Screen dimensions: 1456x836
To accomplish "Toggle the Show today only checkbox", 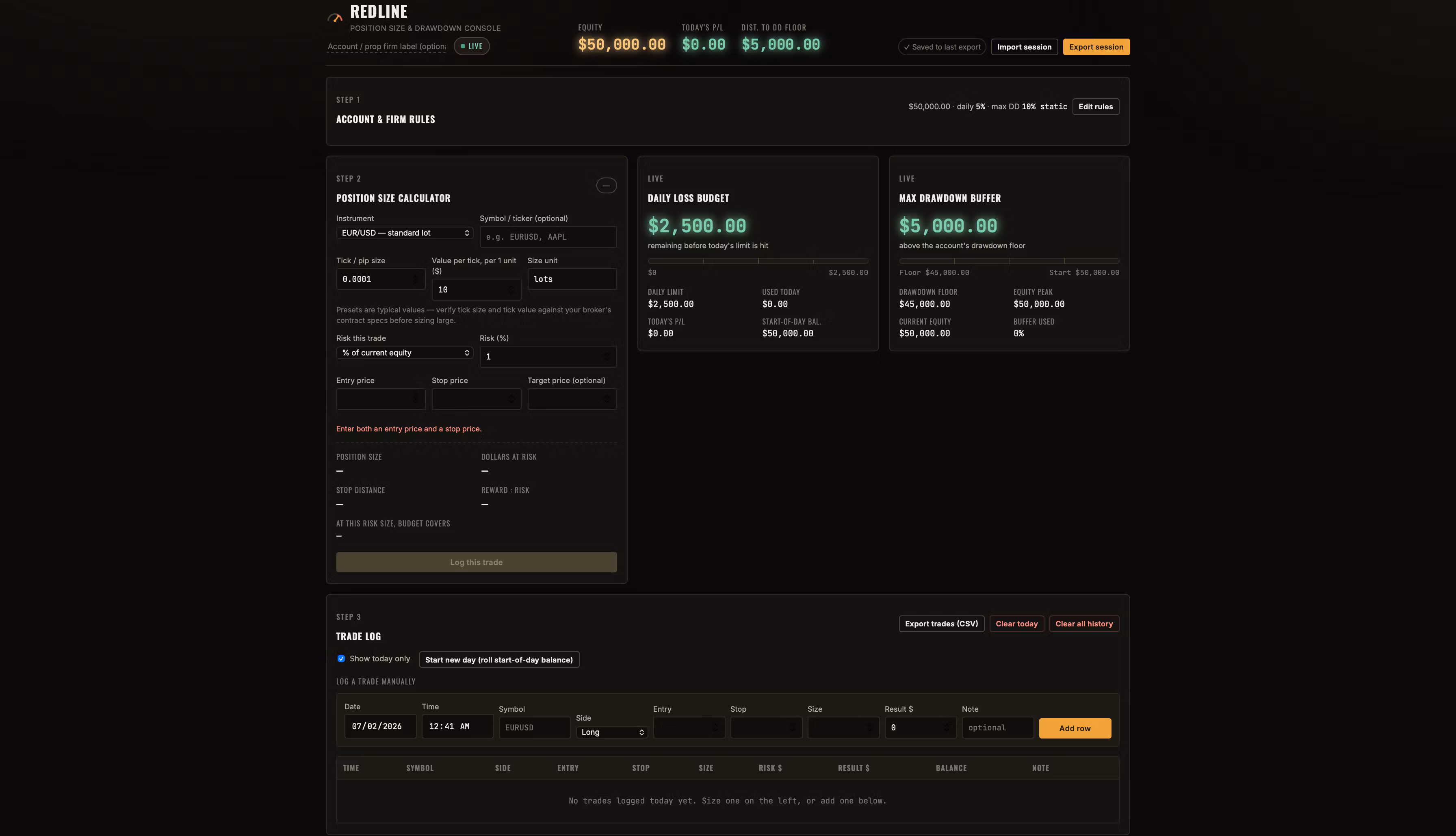I will pyautogui.click(x=341, y=658).
